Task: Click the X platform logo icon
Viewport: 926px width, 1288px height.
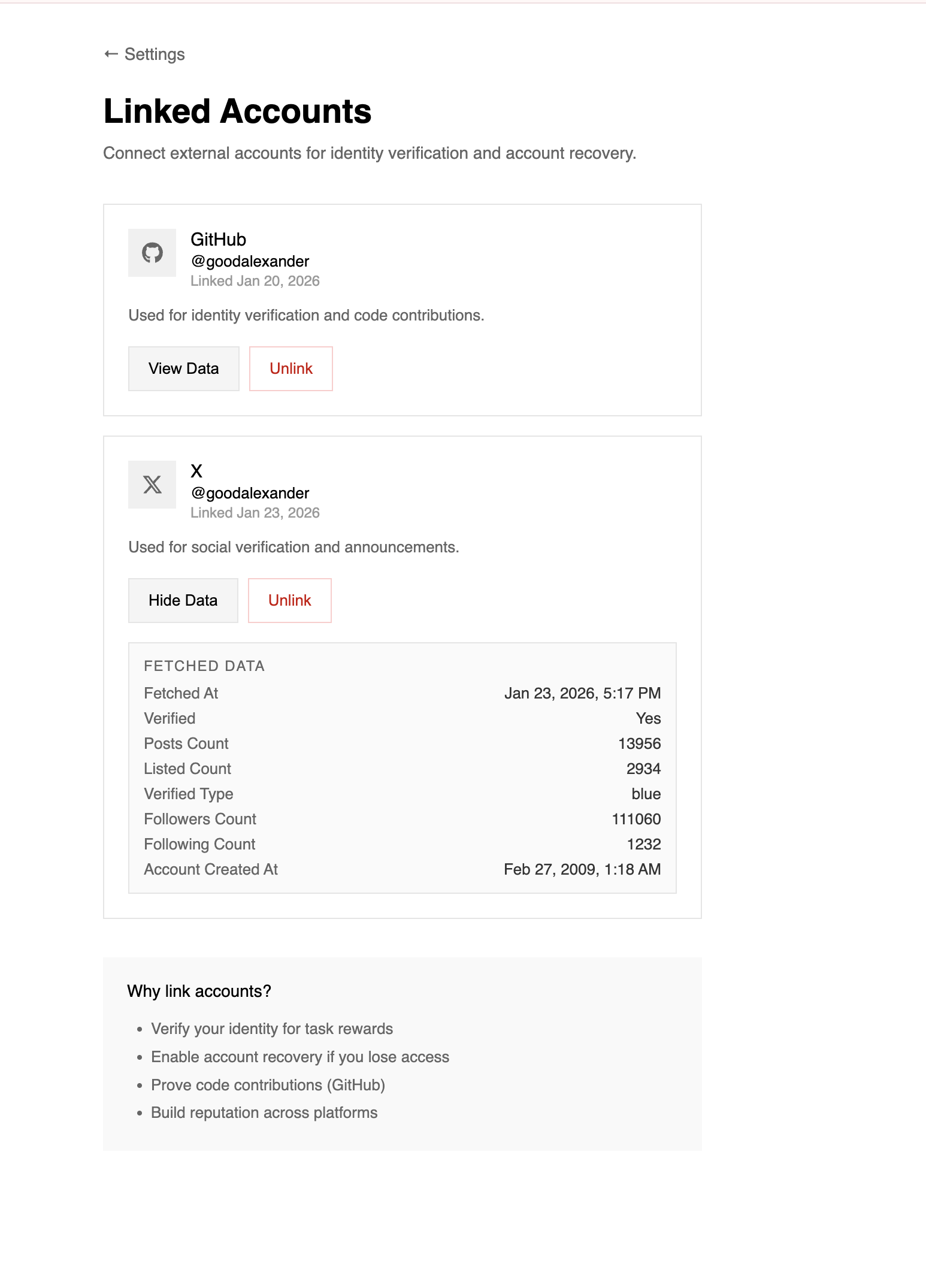Action: point(152,485)
